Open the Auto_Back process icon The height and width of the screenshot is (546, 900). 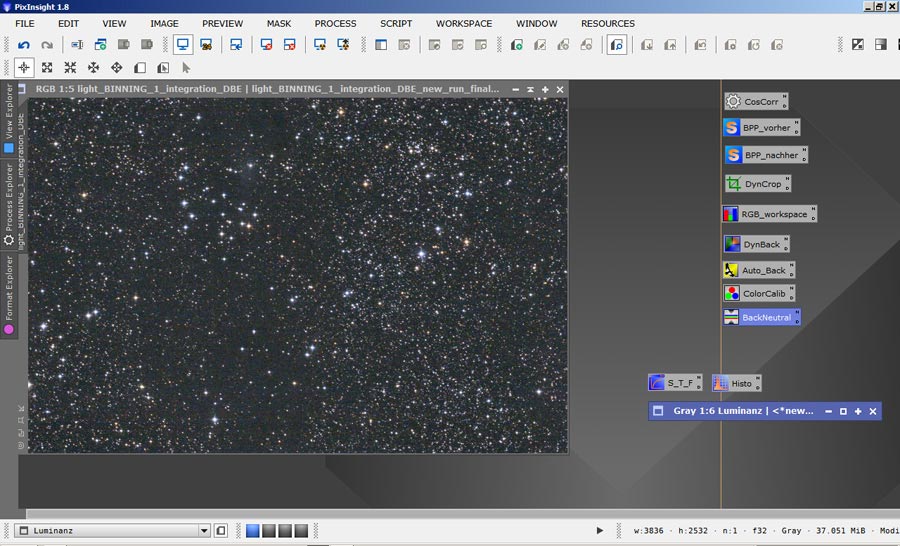(x=759, y=270)
